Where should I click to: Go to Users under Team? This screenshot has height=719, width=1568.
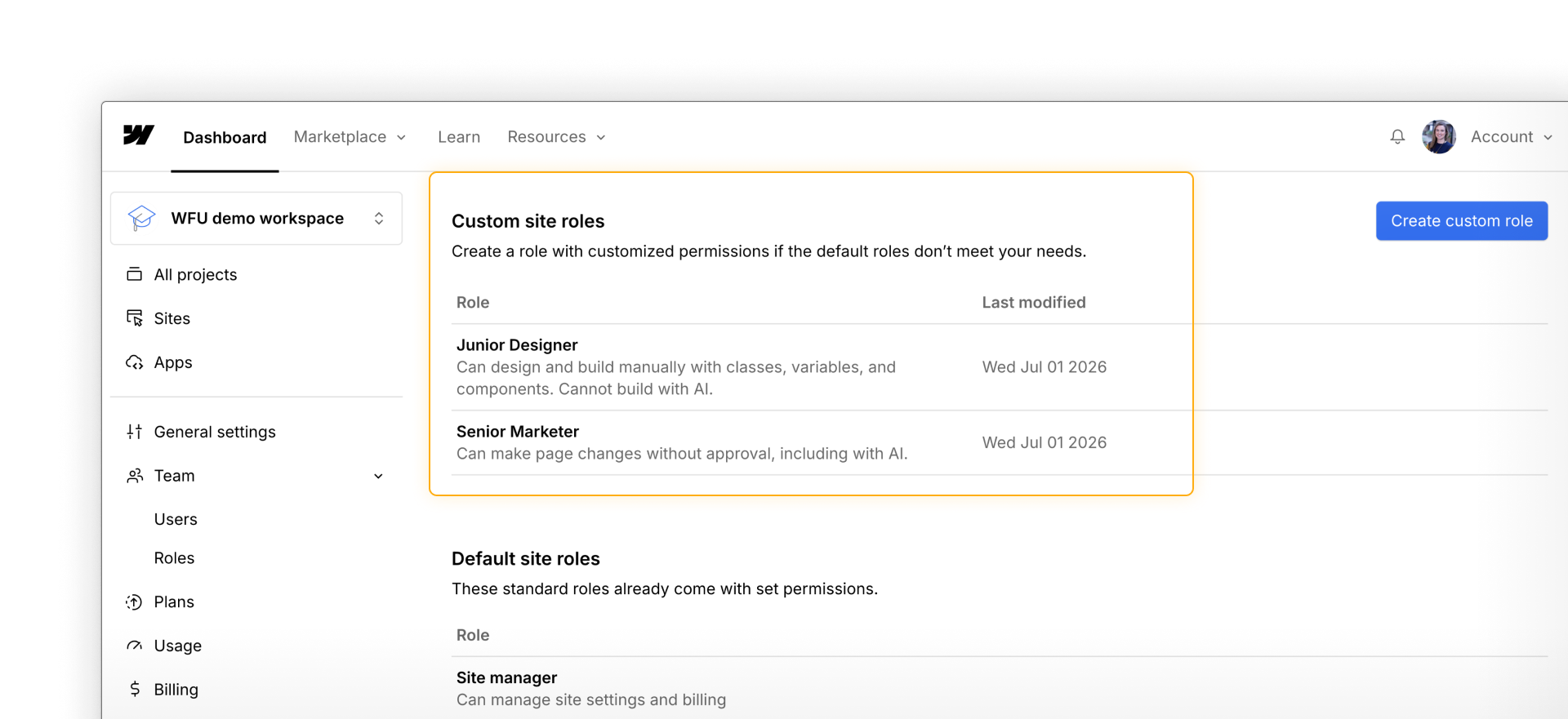(x=176, y=520)
